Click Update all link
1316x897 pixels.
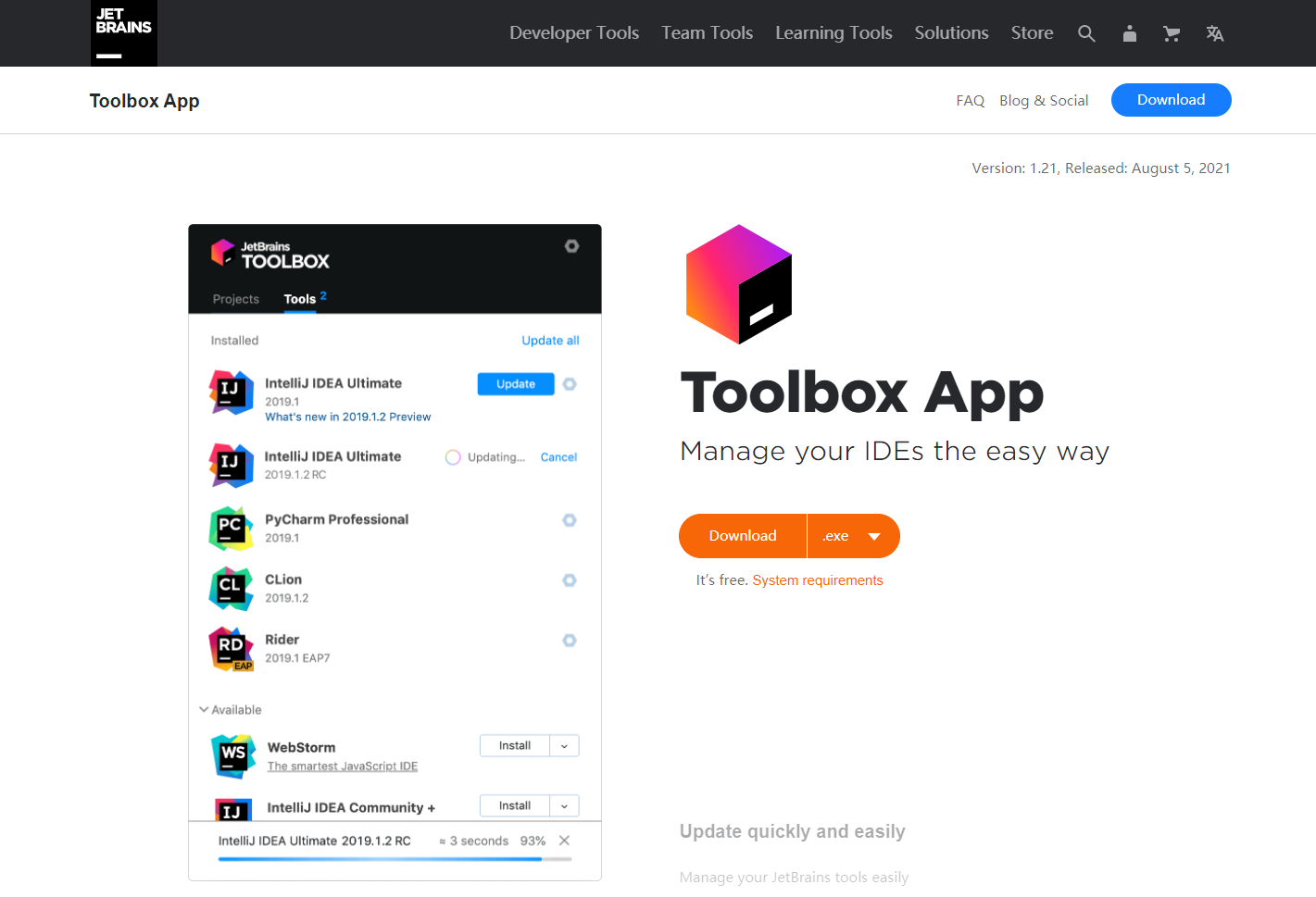point(550,341)
